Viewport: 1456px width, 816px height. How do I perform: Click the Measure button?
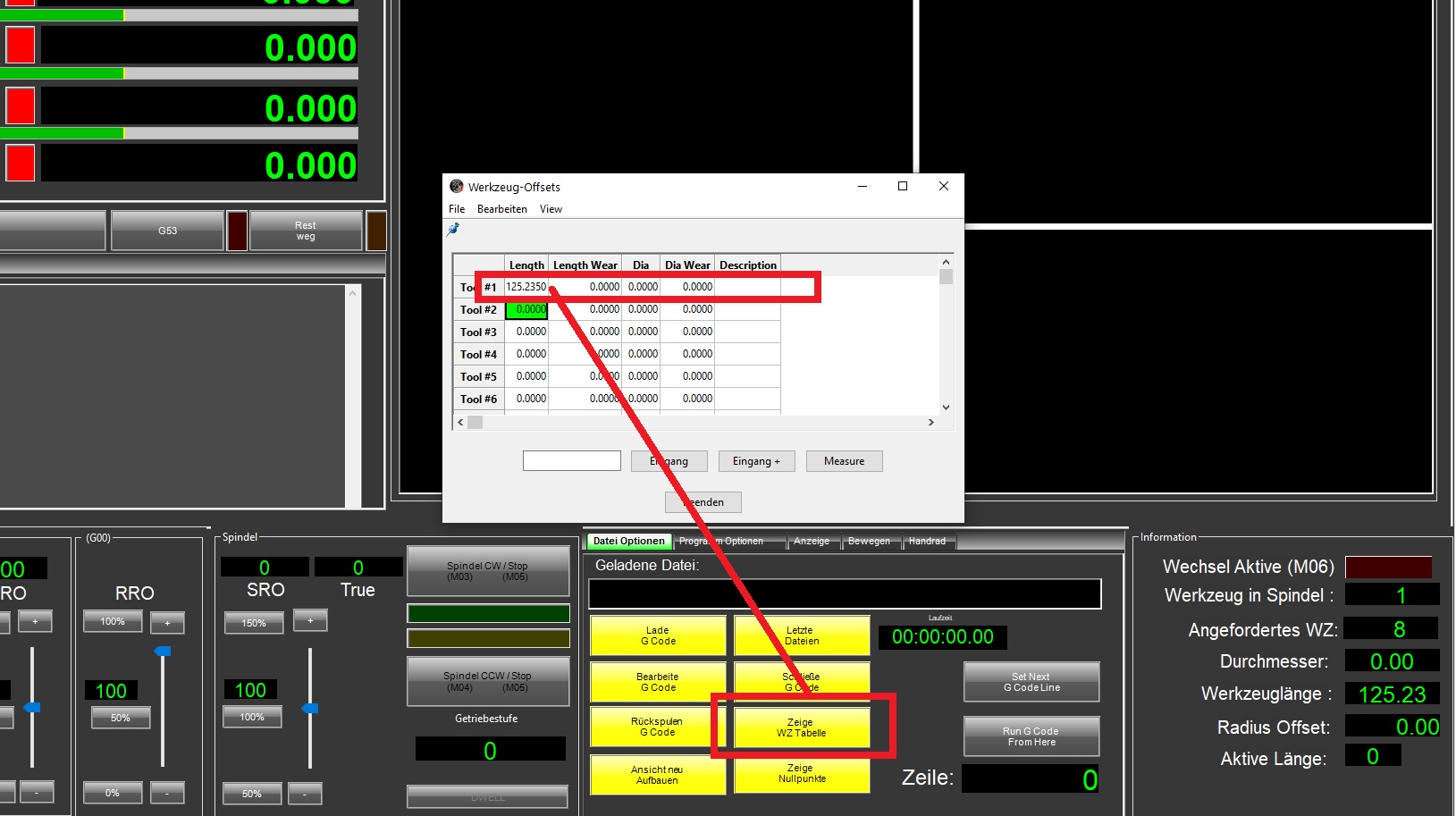[x=844, y=461]
